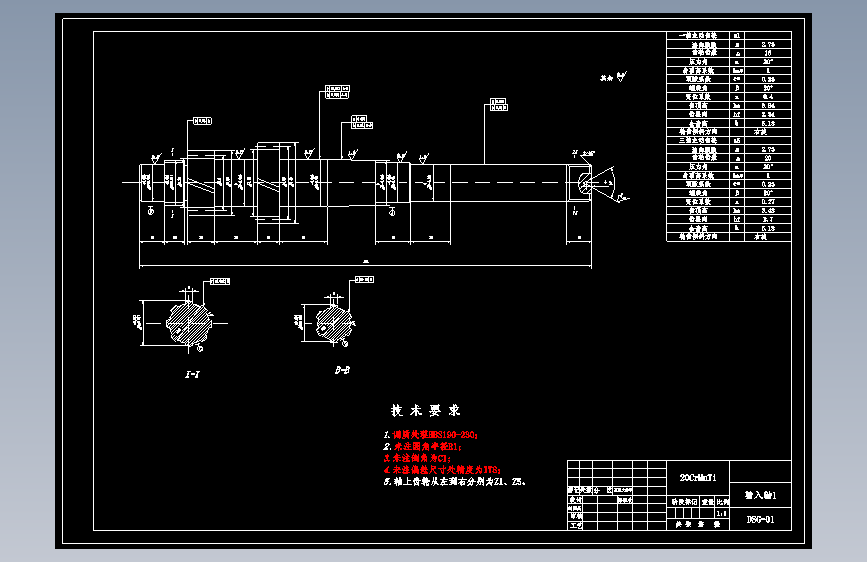Click value 0.27 in the gear parameter table
Viewport: 867px width, 562px height.
coord(767,202)
